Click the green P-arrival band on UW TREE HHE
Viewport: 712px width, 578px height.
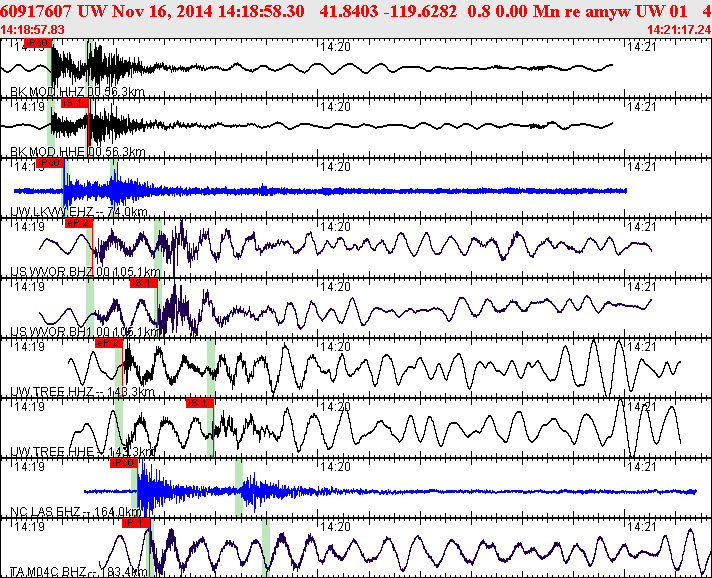point(119,428)
